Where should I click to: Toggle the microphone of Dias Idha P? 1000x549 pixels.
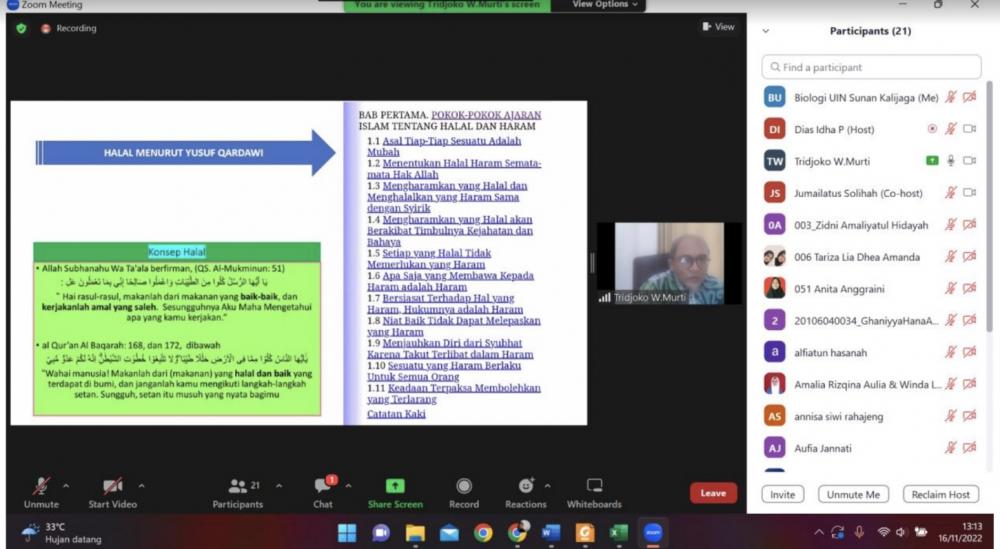coord(951,129)
